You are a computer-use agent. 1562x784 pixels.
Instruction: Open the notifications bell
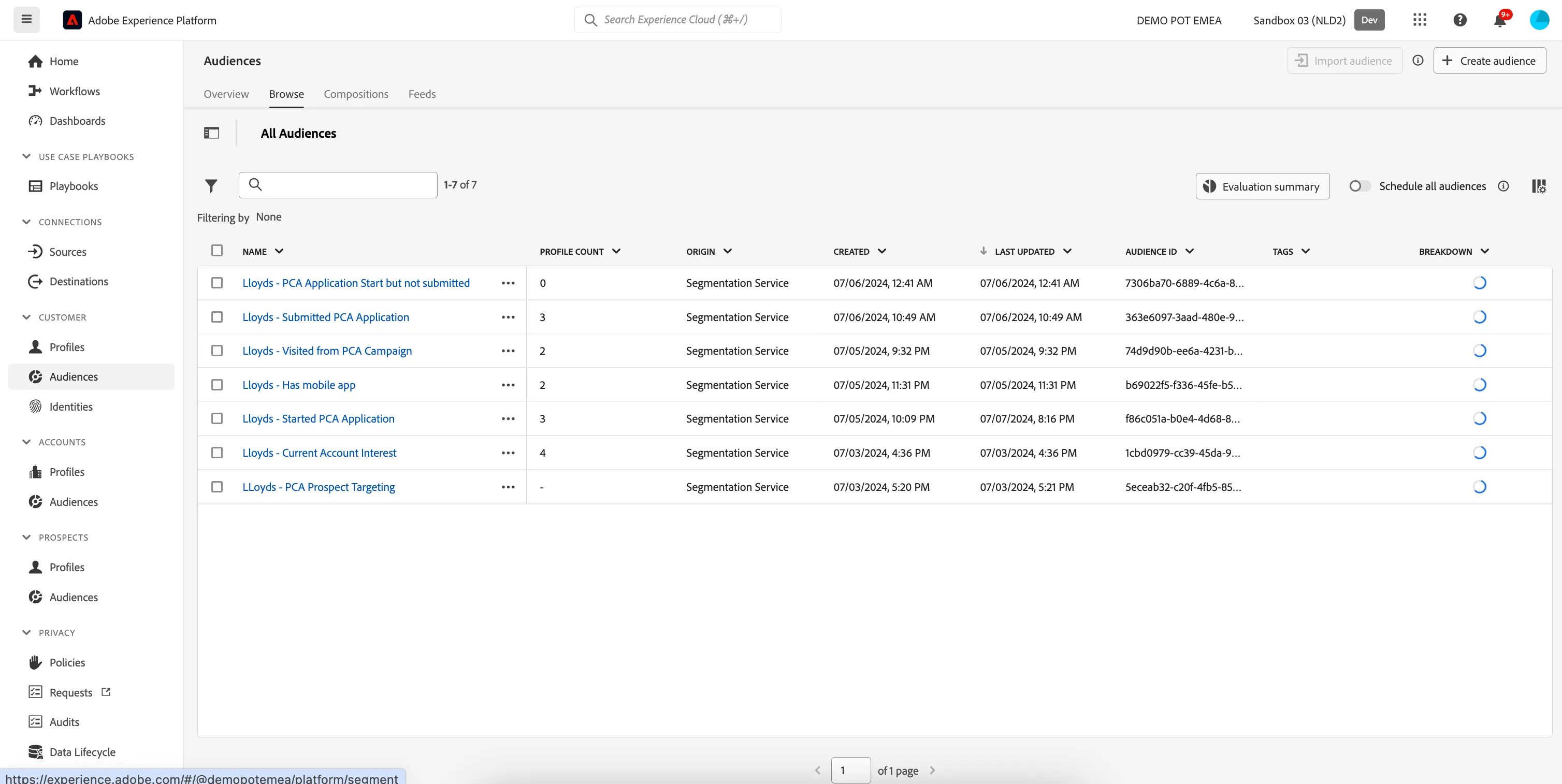click(x=1500, y=20)
